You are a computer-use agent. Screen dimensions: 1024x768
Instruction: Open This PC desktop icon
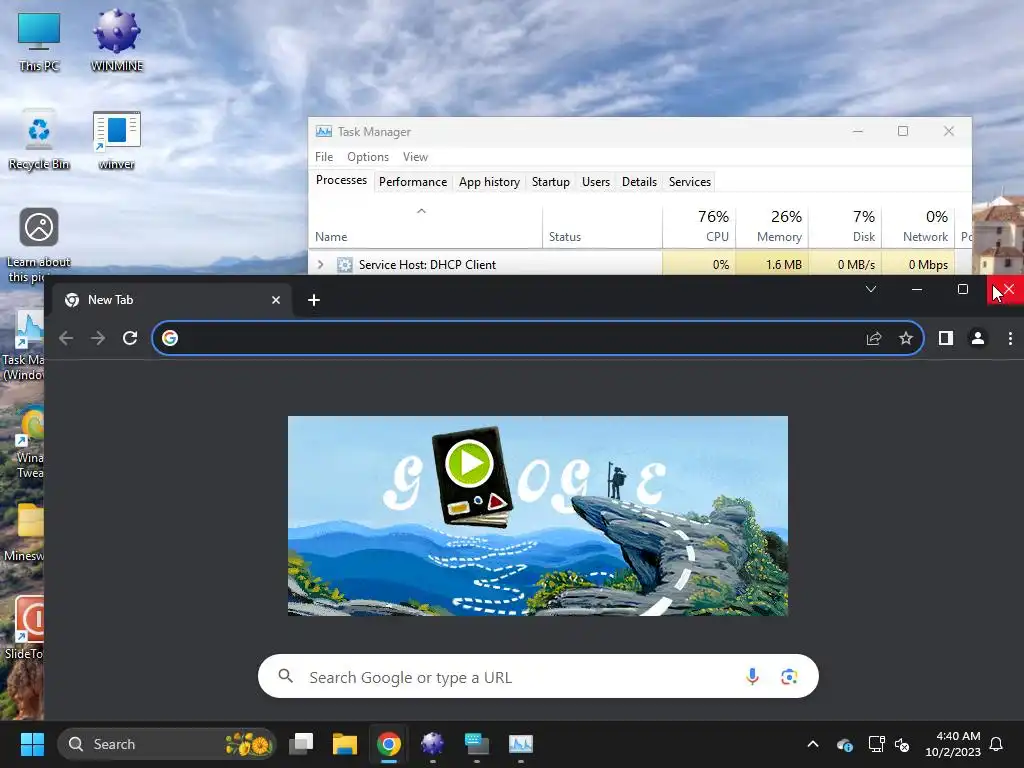click(x=39, y=42)
